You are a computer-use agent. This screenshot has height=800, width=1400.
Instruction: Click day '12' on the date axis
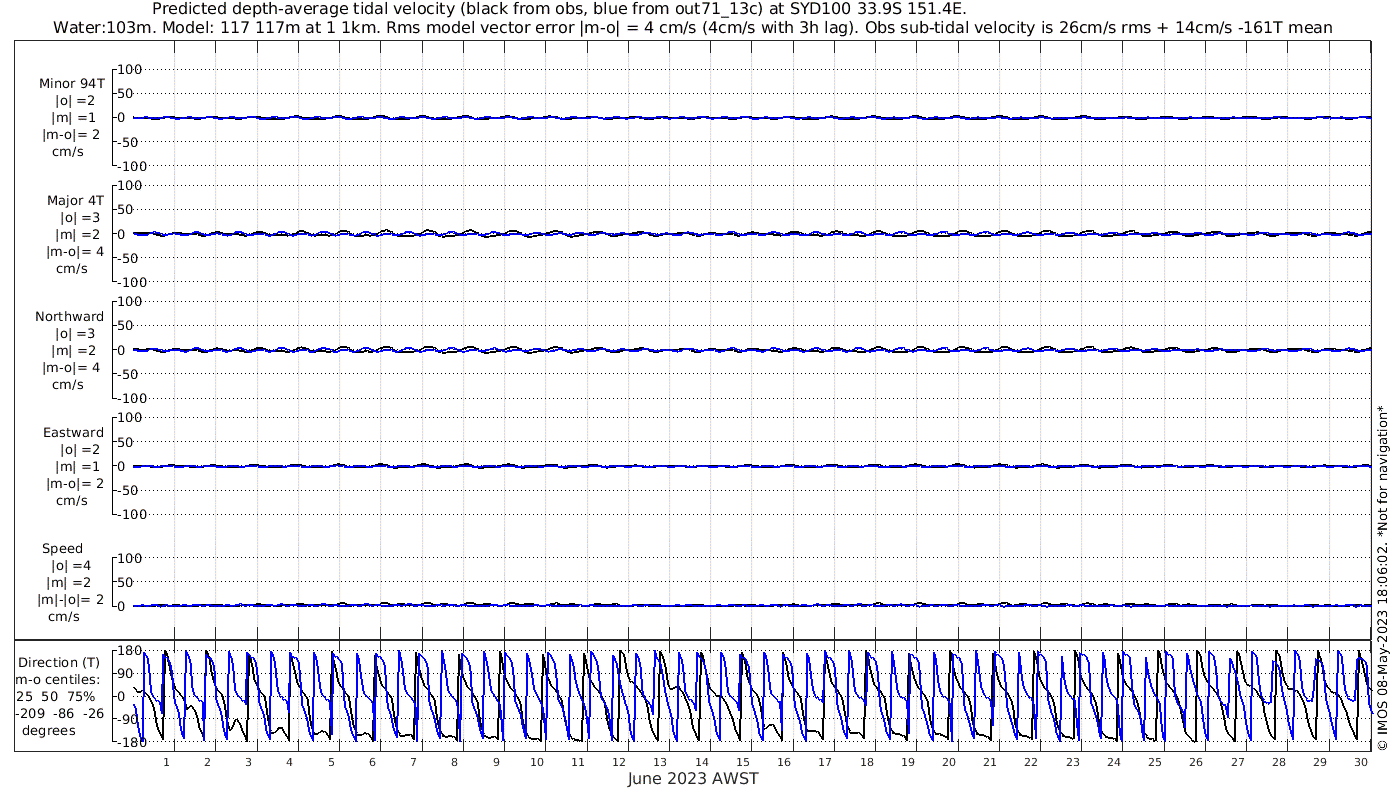(x=619, y=762)
